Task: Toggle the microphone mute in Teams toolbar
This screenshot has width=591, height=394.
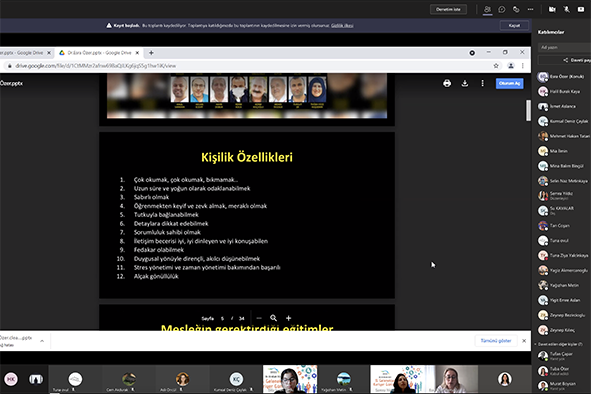Action: click(567, 9)
